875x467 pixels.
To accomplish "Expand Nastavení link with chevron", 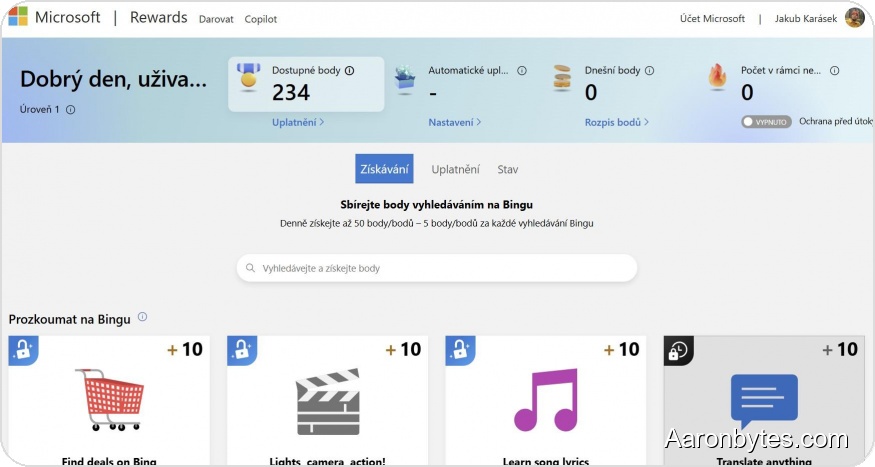I will point(454,122).
